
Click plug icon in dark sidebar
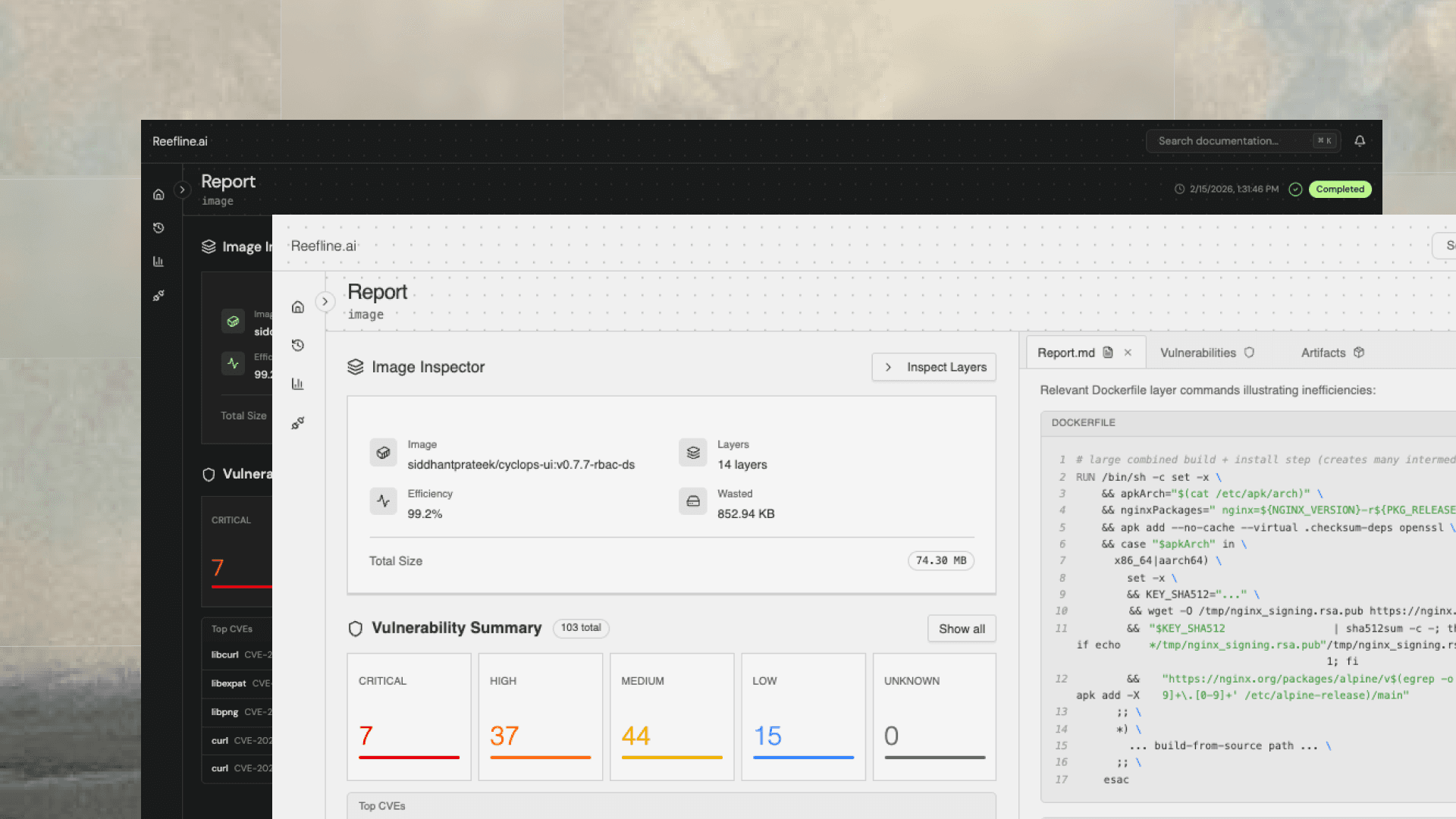coord(158,296)
